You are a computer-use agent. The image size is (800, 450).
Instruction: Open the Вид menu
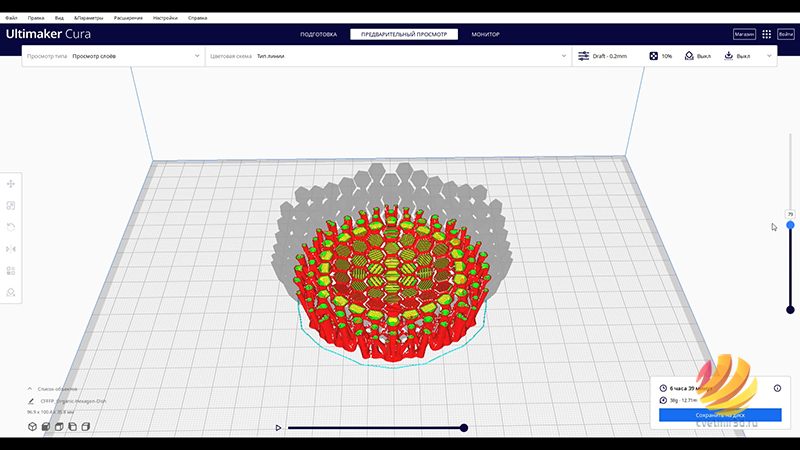point(59,18)
